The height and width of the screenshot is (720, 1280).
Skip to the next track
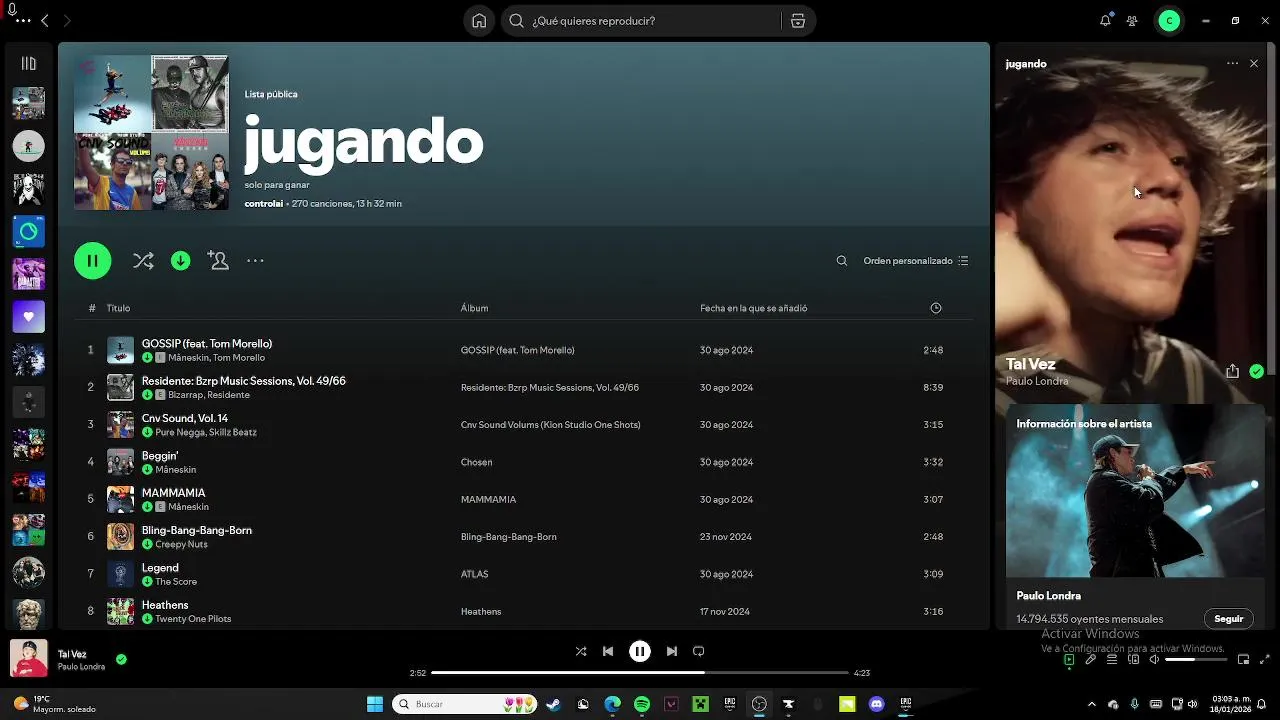click(672, 651)
